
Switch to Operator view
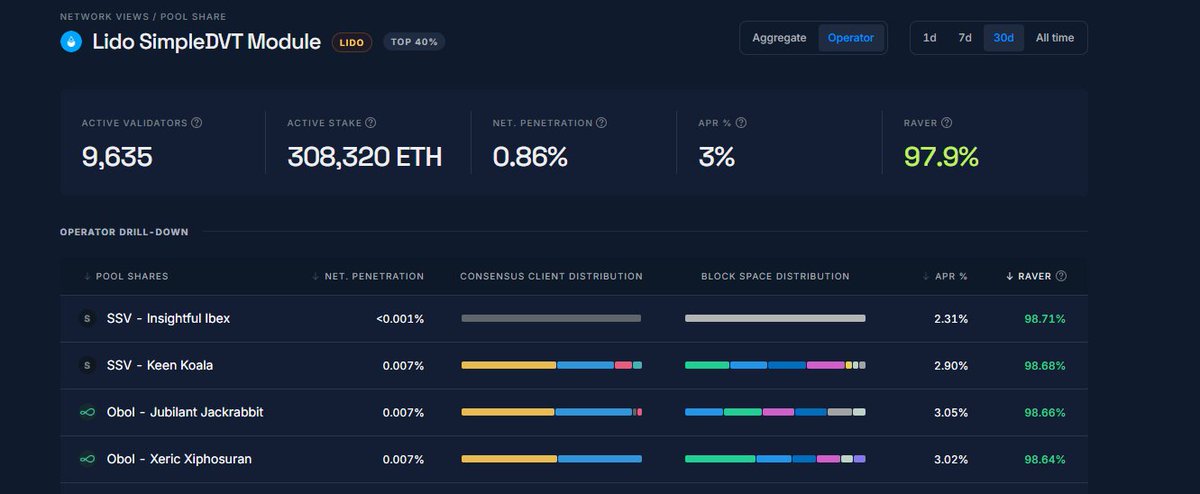(x=851, y=38)
